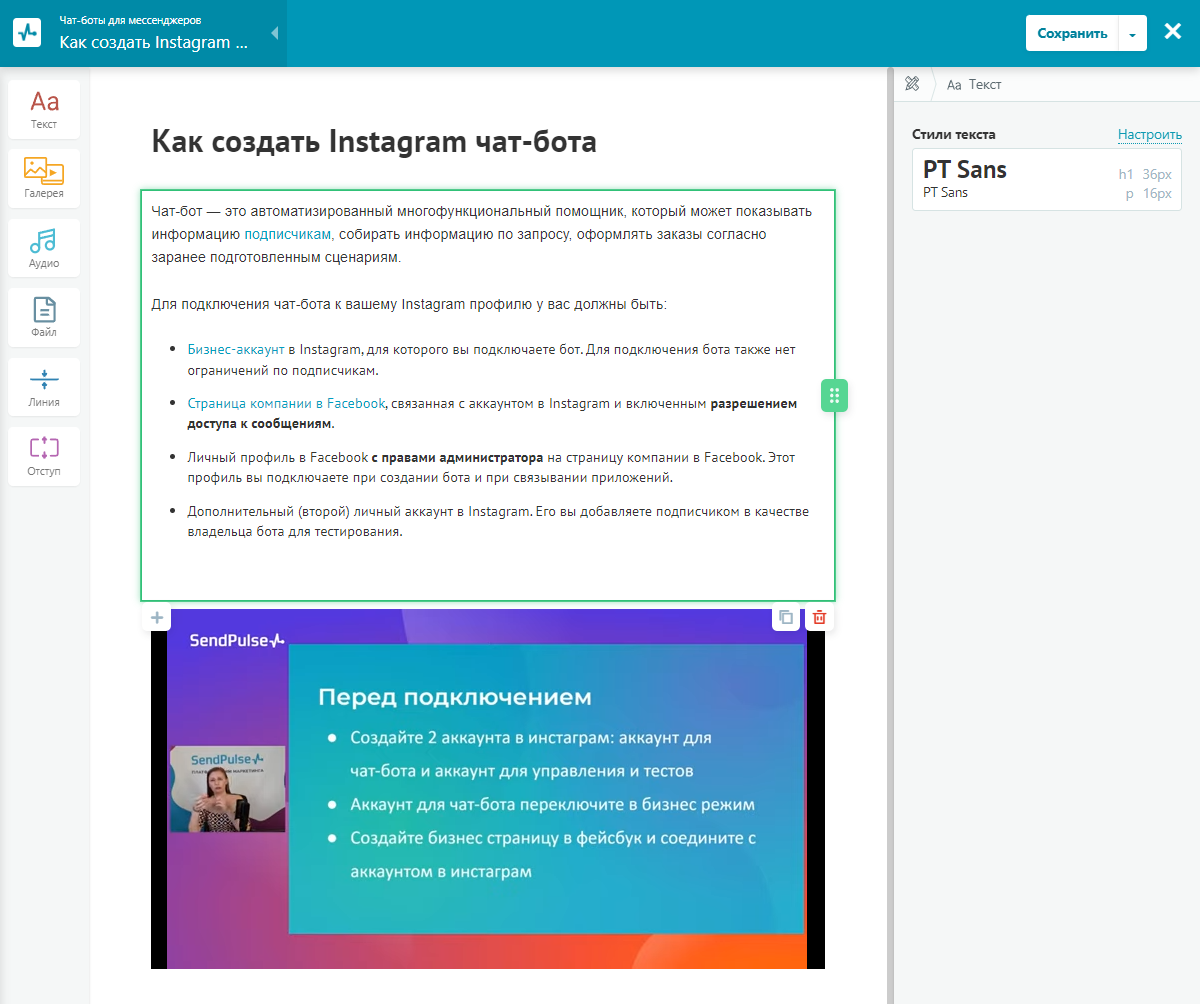Viewport: 1200px width, 1004px height.
Task: Insert a Файл block
Action: [44, 318]
